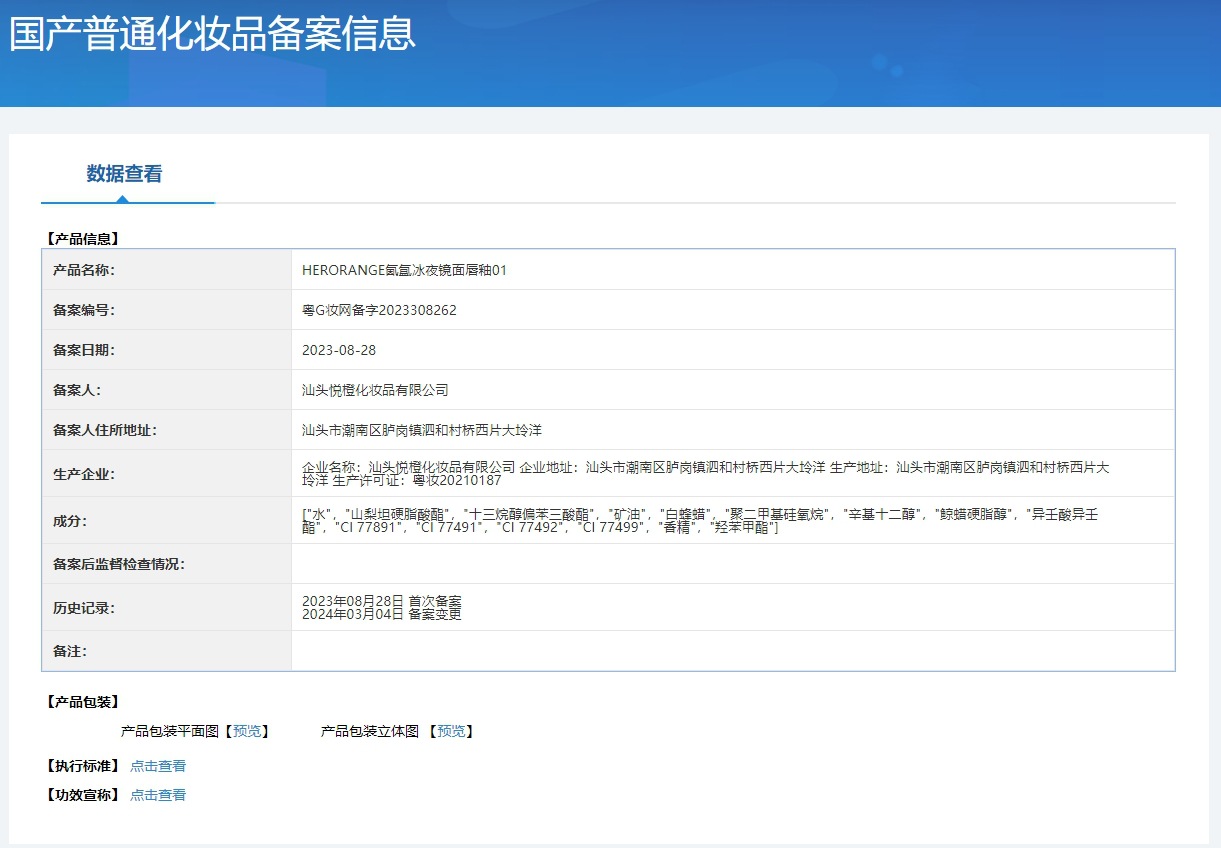The image size is (1221, 848).
Task: Click the 【产品信息】 section heading
Action: (82, 239)
